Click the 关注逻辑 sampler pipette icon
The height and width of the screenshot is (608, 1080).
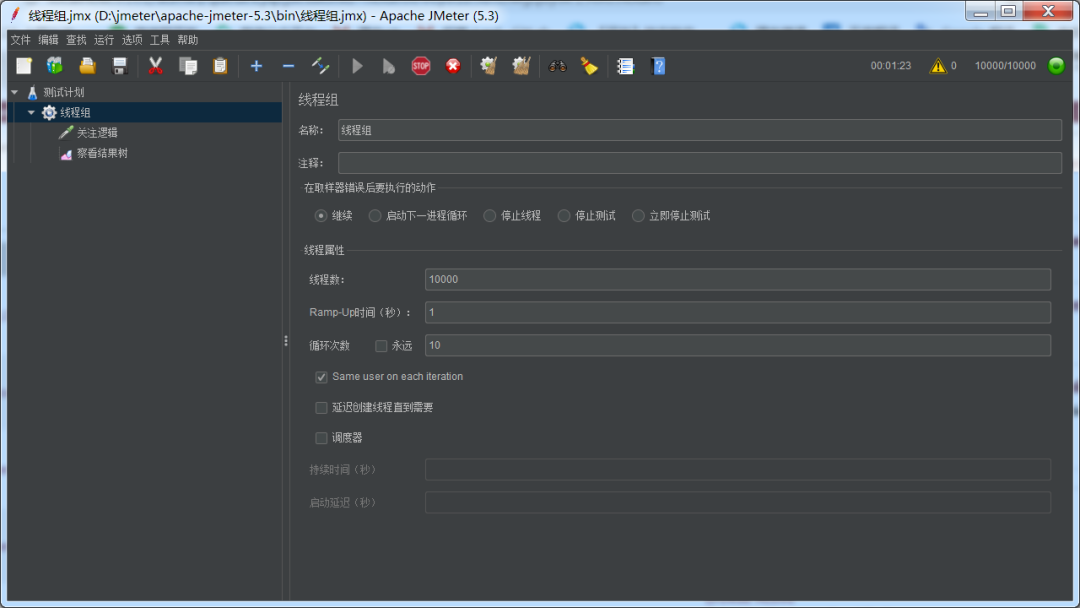(66, 132)
